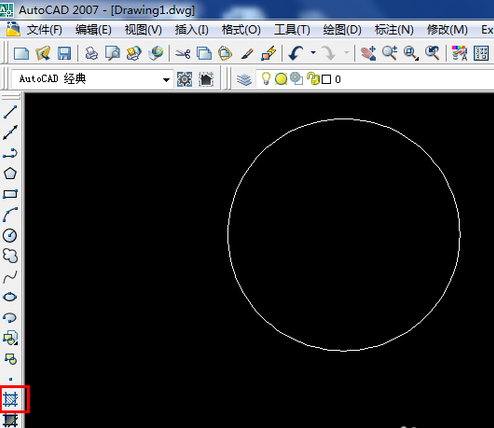Select the Arc draw tool

point(10,215)
